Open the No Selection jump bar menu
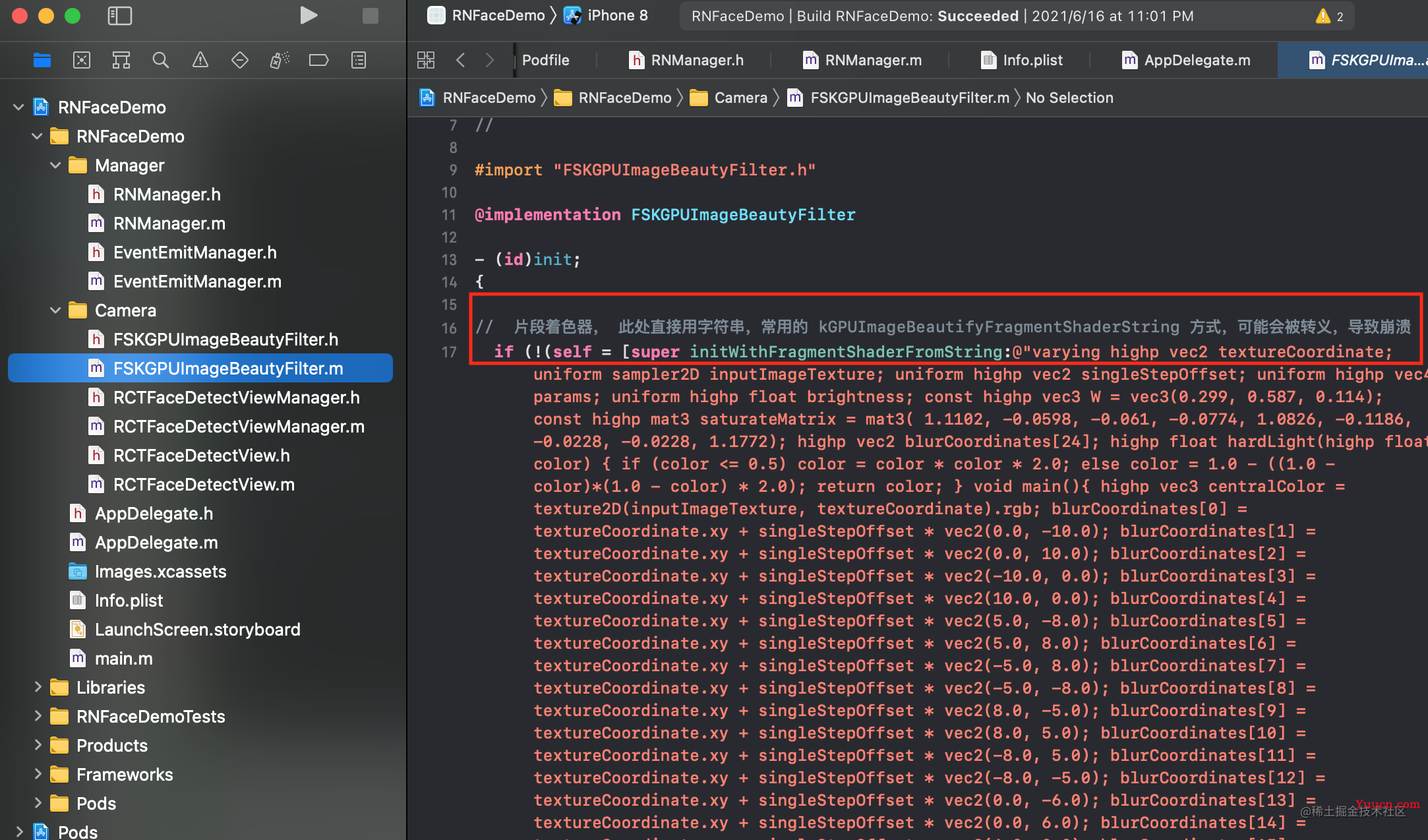Screen dimensions: 1428x840 (x=1069, y=98)
